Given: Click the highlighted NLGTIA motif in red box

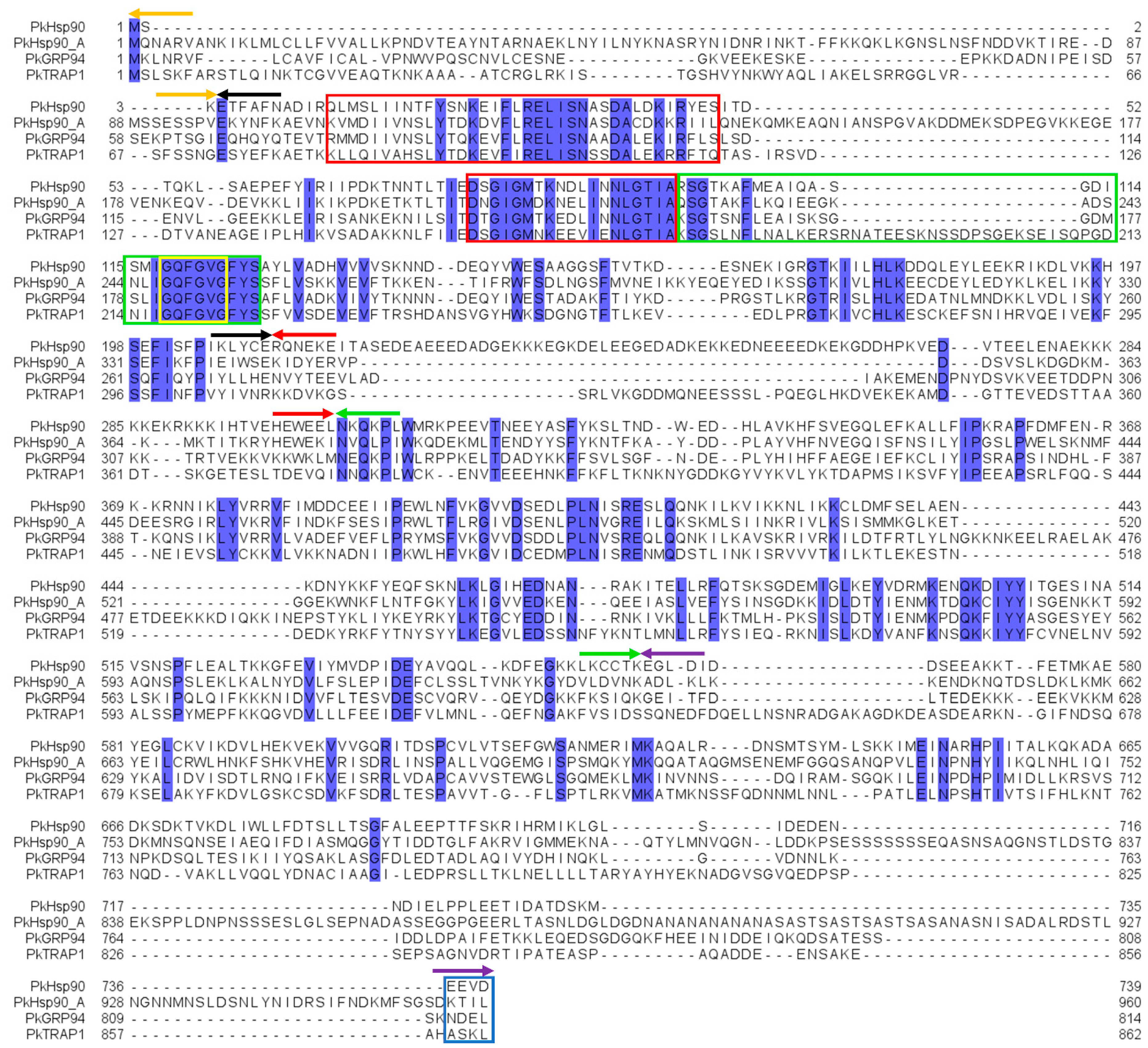Looking at the screenshot, I should (x=642, y=211).
